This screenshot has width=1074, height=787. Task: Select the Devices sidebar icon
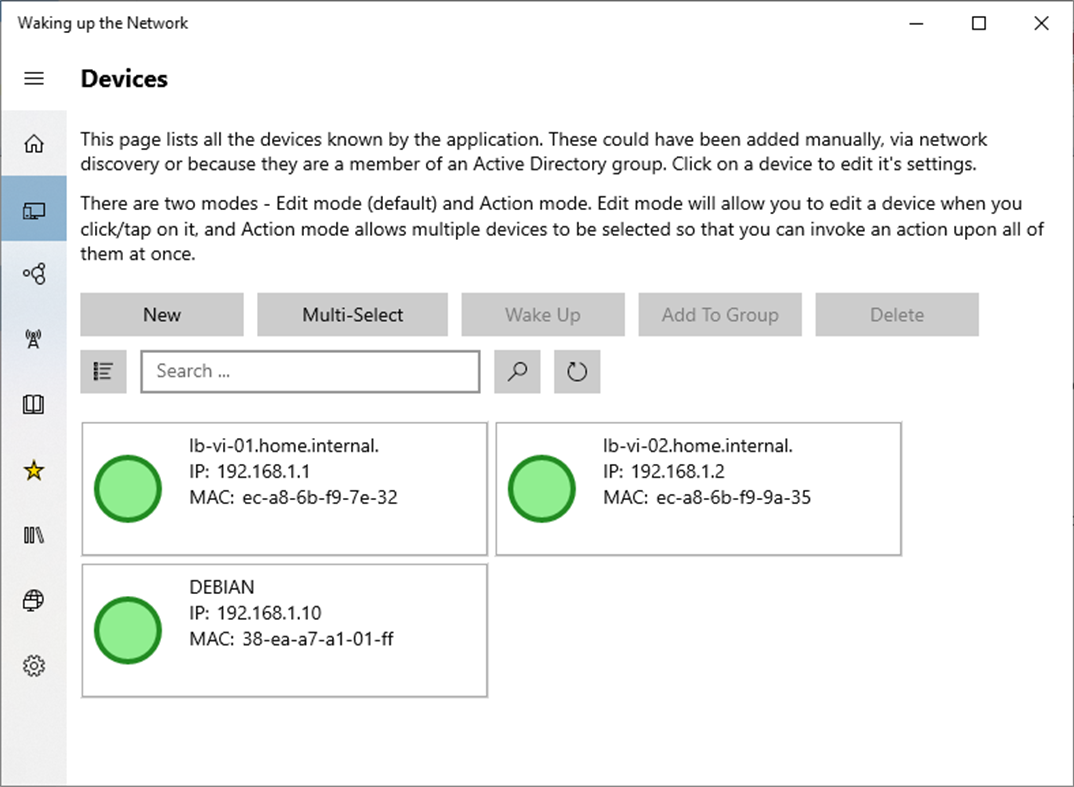tap(34, 210)
